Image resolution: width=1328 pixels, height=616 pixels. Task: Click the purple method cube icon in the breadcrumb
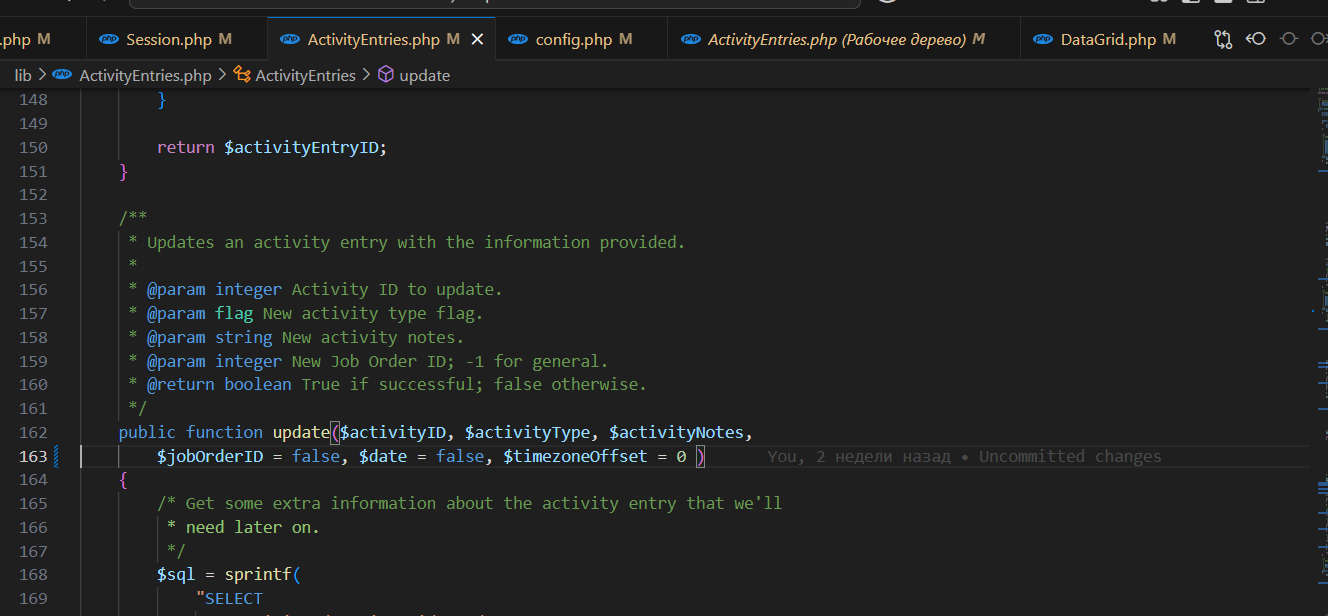(385, 75)
